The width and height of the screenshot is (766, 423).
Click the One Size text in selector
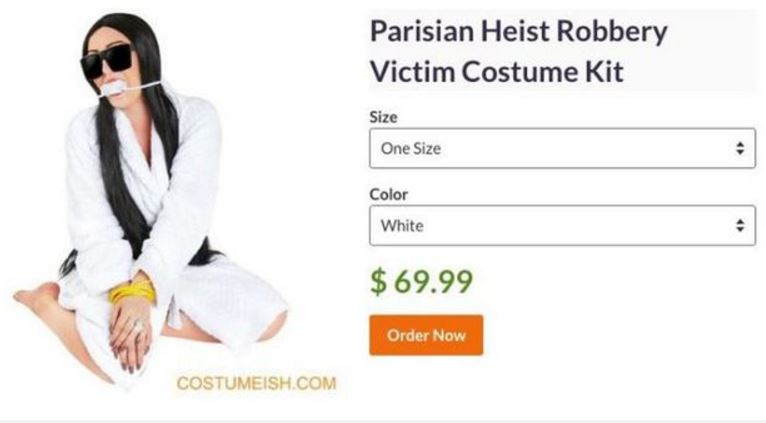pyautogui.click(x=411, y=148)
